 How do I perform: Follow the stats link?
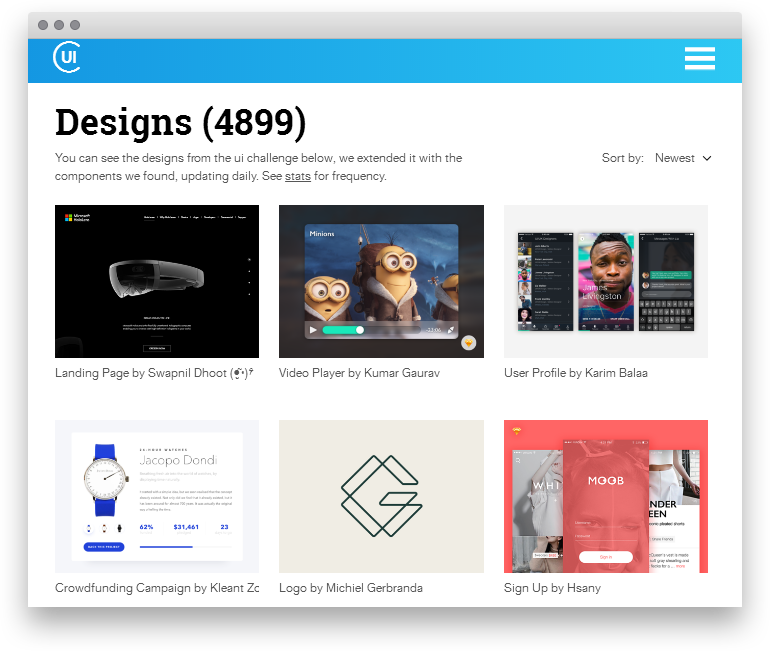coord(298,176)
